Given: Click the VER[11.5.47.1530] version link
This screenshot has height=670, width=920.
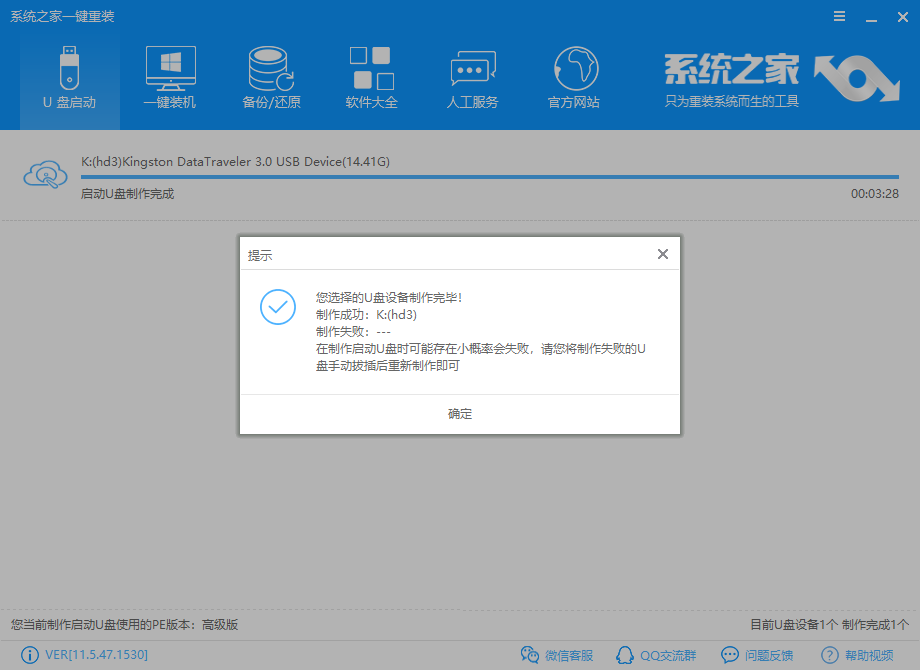Looking at the screenshot, I should tap(83, 655).
